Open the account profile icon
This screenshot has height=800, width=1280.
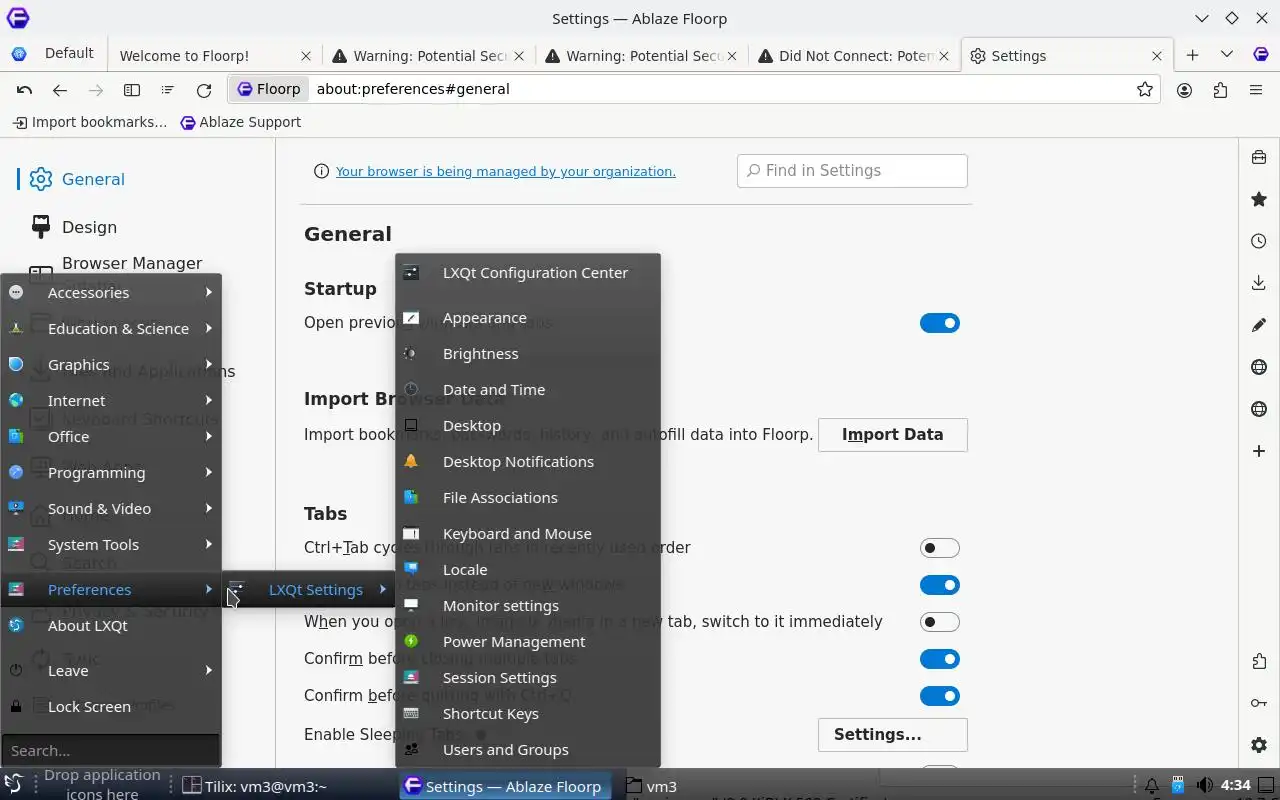(1185, 90)
